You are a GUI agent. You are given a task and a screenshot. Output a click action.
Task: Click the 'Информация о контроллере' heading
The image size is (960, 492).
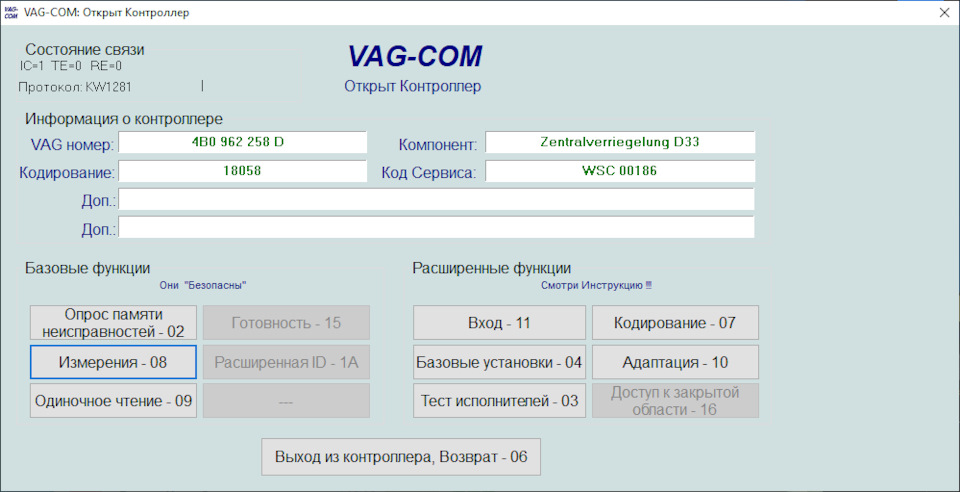tap(124, 118)
